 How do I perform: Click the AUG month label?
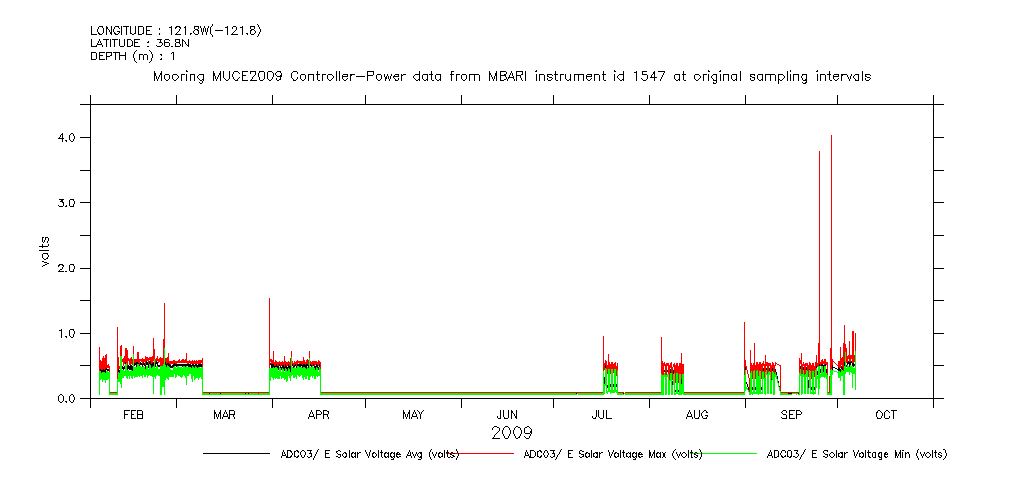(697, 414)
